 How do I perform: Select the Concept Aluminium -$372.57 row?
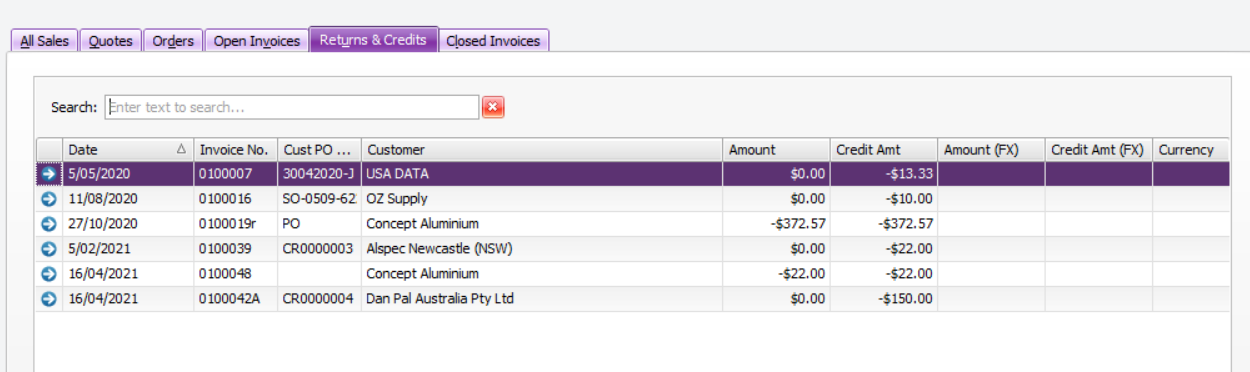[633, 224]
